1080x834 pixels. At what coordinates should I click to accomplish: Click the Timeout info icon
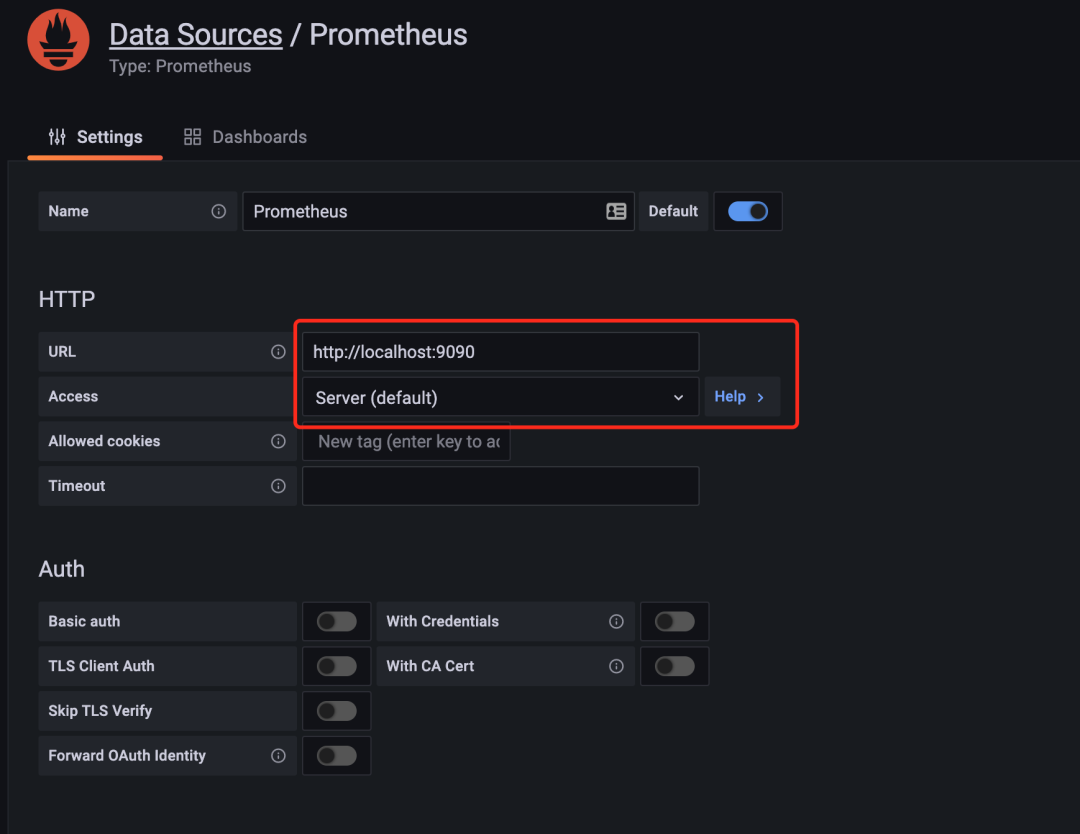(278, 486)
